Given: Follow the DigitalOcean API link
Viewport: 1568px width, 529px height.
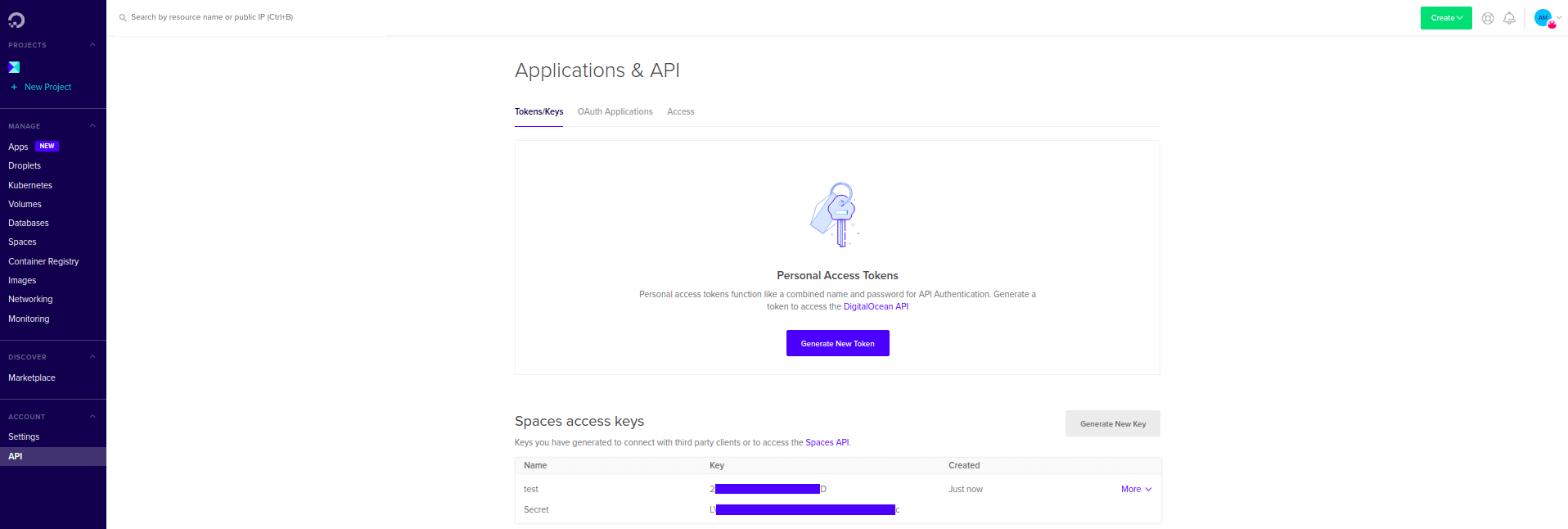Looking at the screenshot, I should (x=876, y=306).
